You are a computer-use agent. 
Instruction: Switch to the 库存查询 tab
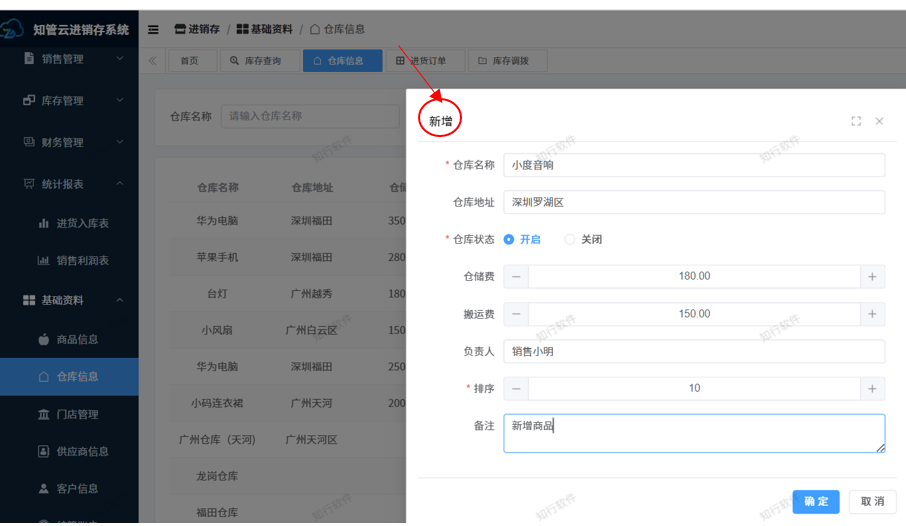pyautogui.click(x=255, y=61)
